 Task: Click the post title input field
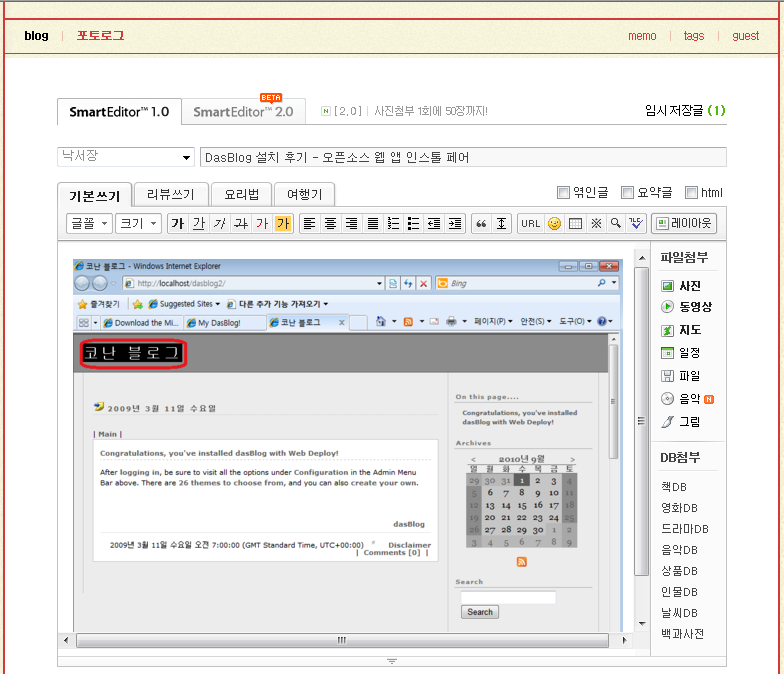click(463, 157)
